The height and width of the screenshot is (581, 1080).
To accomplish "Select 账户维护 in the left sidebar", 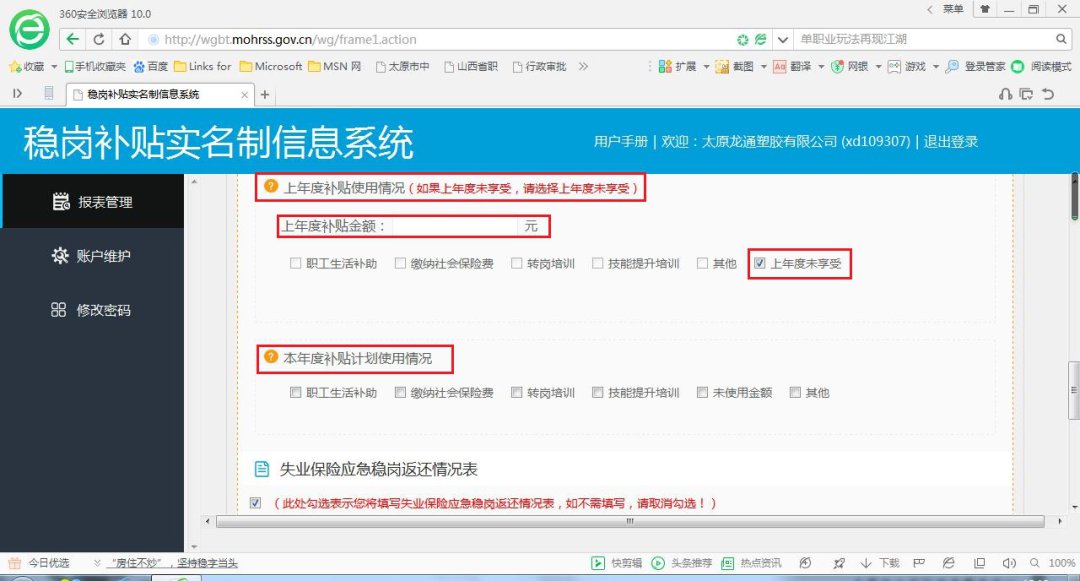I will [93, 256].
